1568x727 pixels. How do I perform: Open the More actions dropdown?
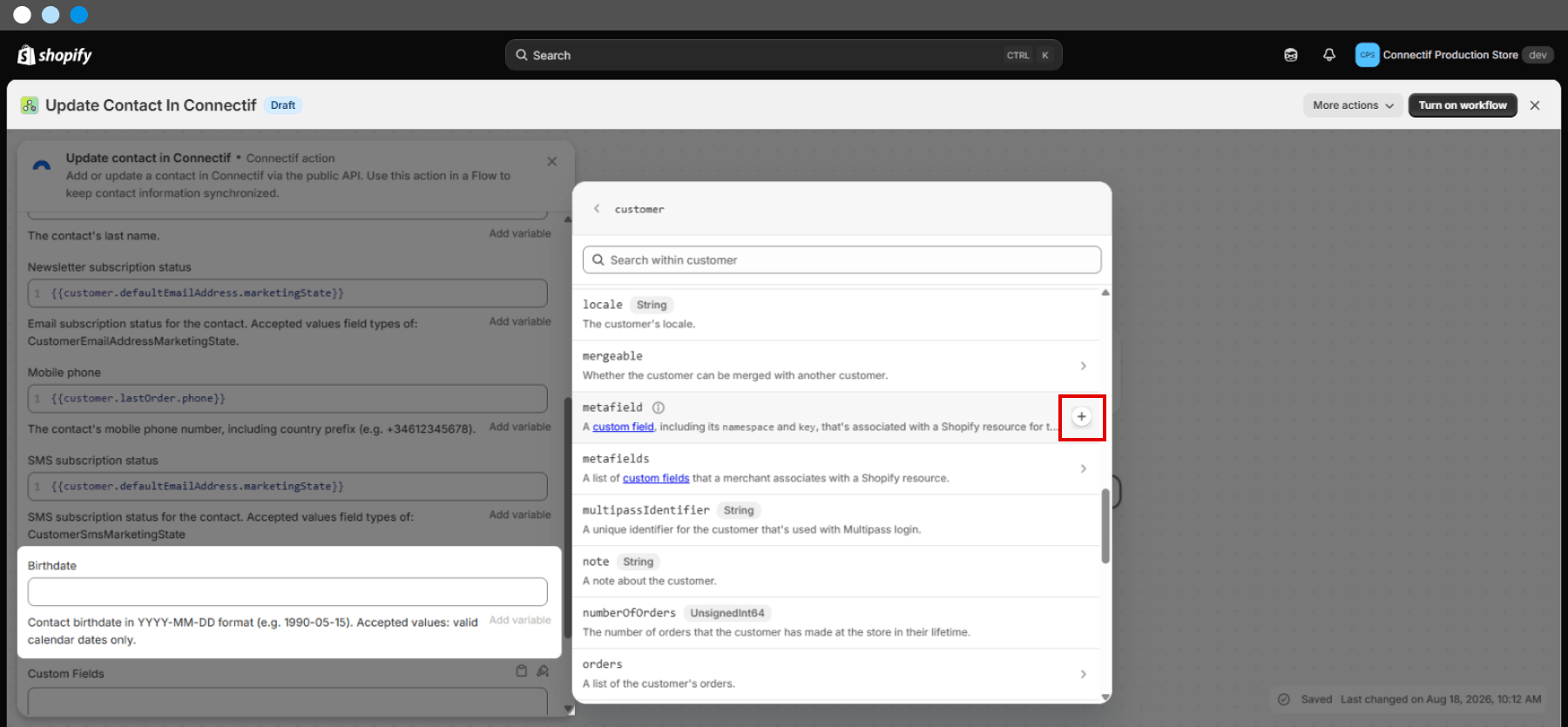click(1353, 105)
